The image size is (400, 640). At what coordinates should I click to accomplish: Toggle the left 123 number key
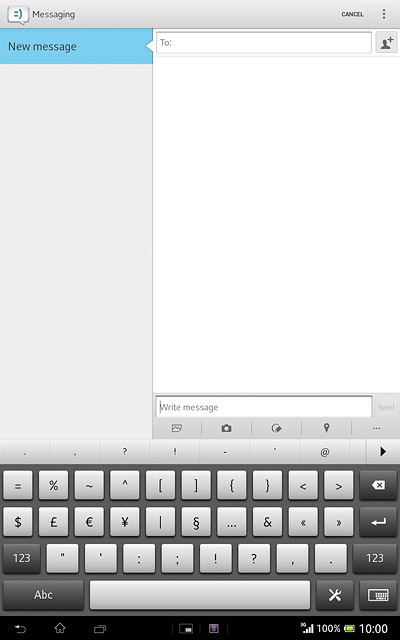pyautogui.click(x=22, y=558)
